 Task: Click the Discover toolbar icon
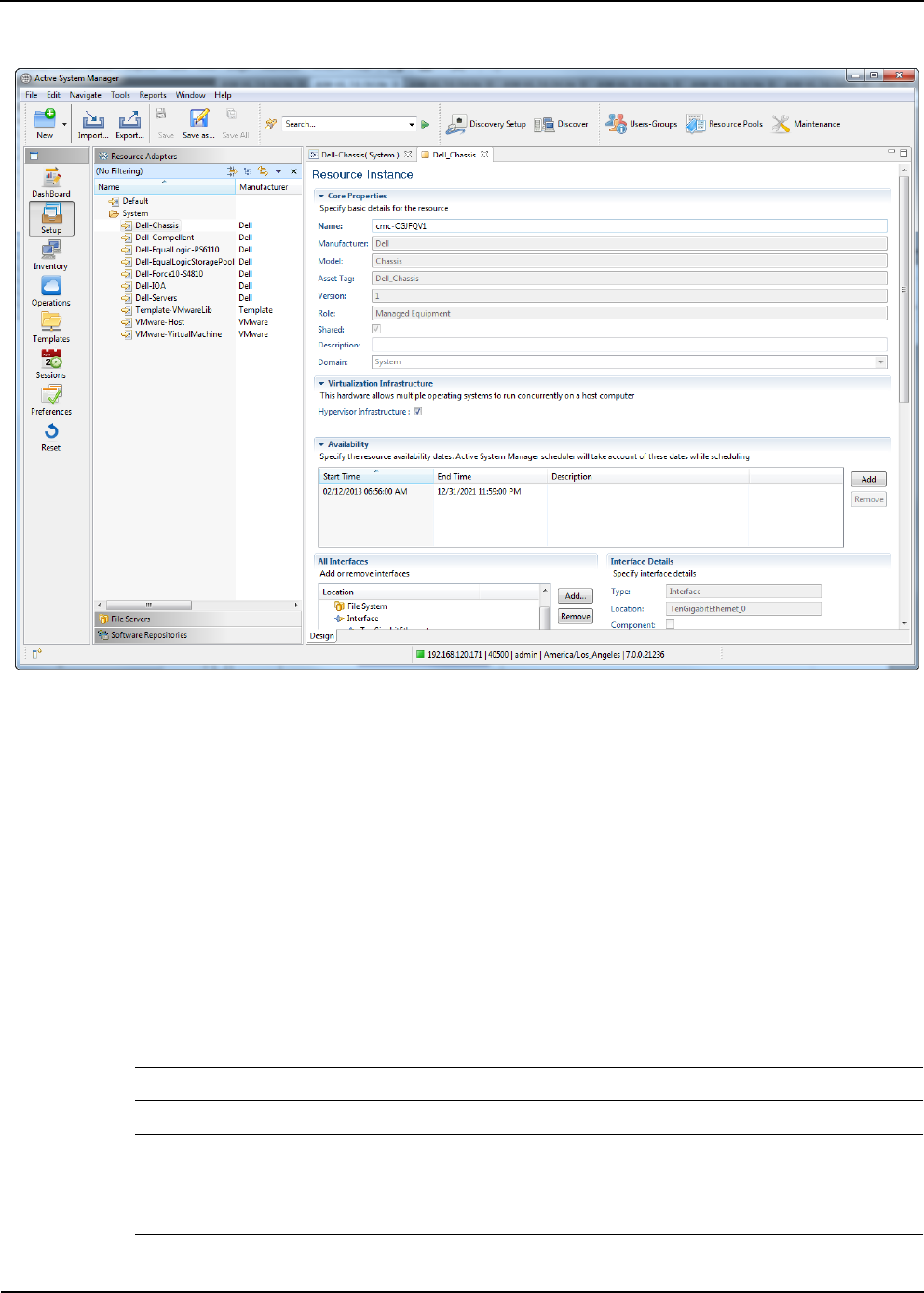click(x=562, y=124)
